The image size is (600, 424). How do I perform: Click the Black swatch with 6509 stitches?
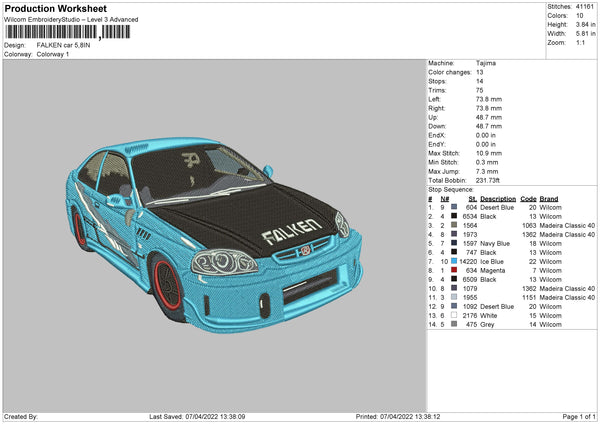pos(454,279)
